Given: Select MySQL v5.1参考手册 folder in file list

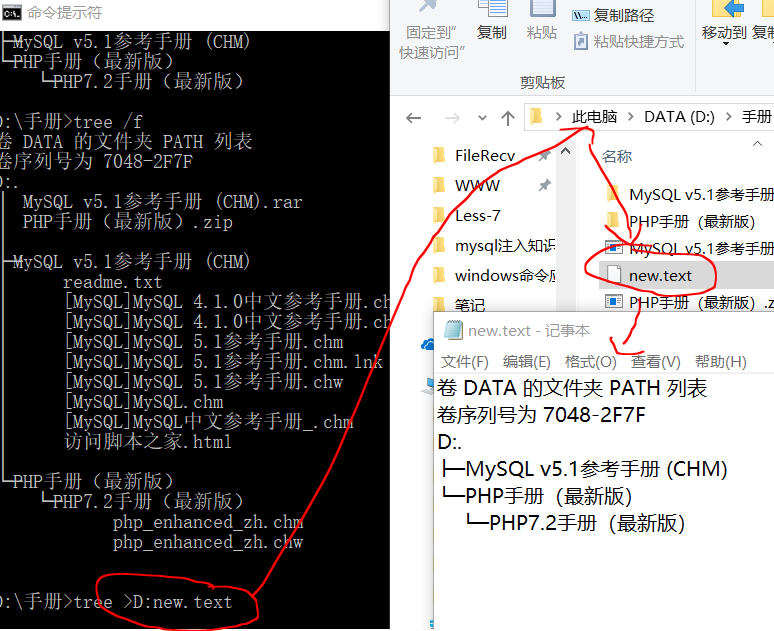Looking at the screenshot, I should (x=689, y=195).
